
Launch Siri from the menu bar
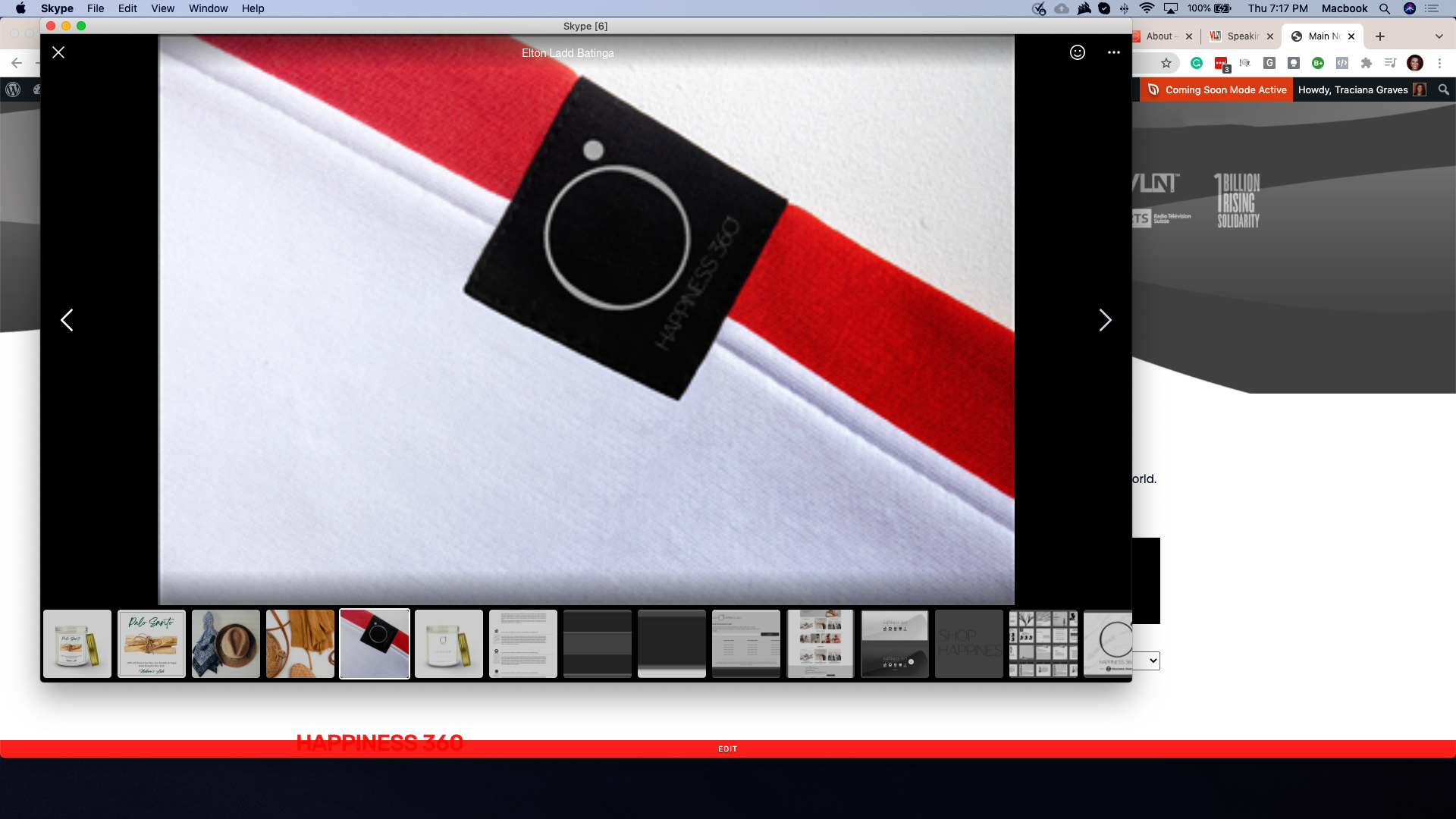[1410, 8]
